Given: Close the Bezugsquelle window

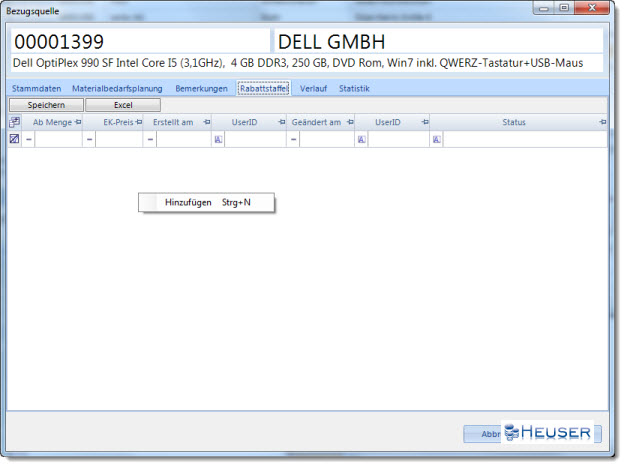Looking at the screenshot, I should tap(592, 8).
